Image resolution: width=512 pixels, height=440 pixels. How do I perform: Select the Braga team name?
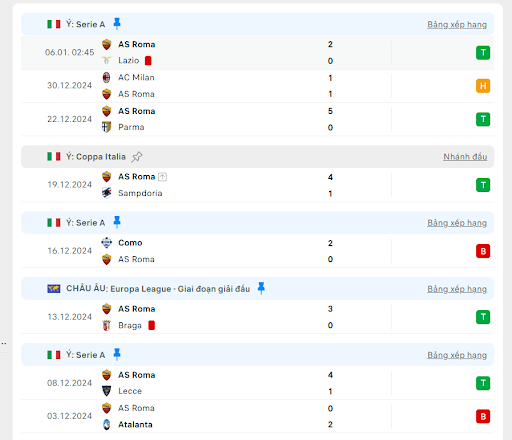[x=130, y=325]
